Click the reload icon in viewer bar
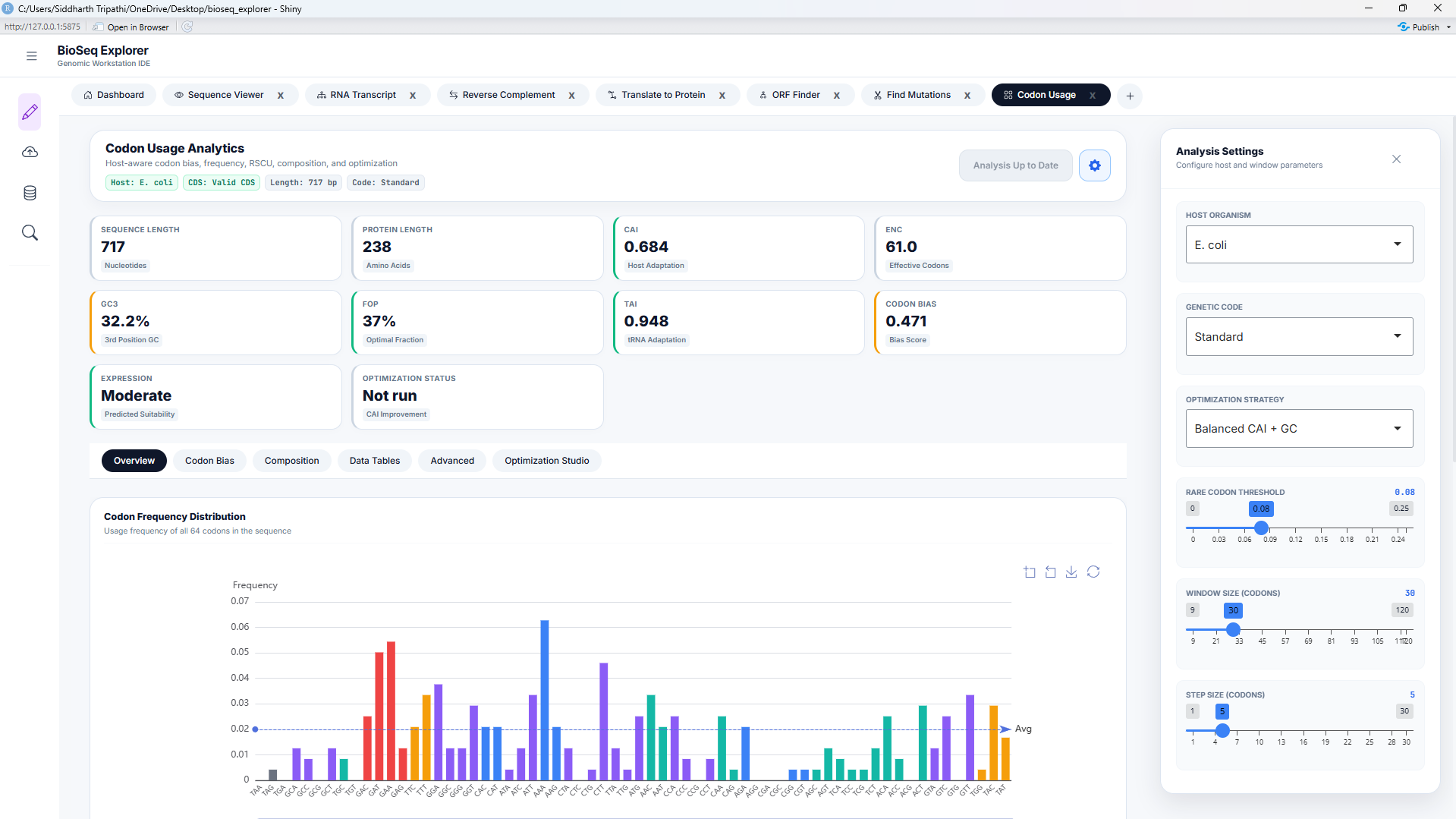Viewport: 1456px width, 819px height. pos(187,27)
